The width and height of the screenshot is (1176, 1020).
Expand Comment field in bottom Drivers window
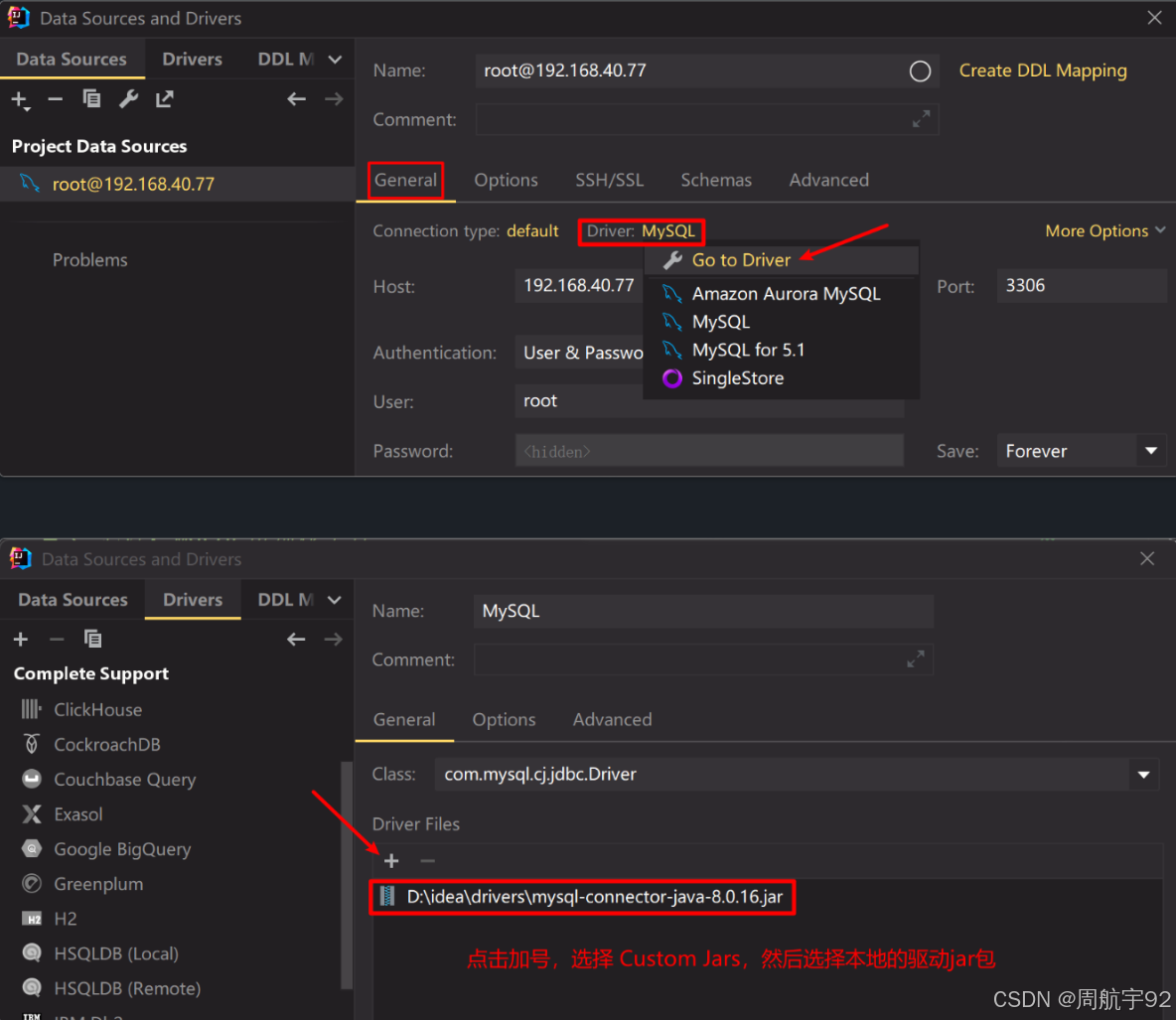(916, 659)
